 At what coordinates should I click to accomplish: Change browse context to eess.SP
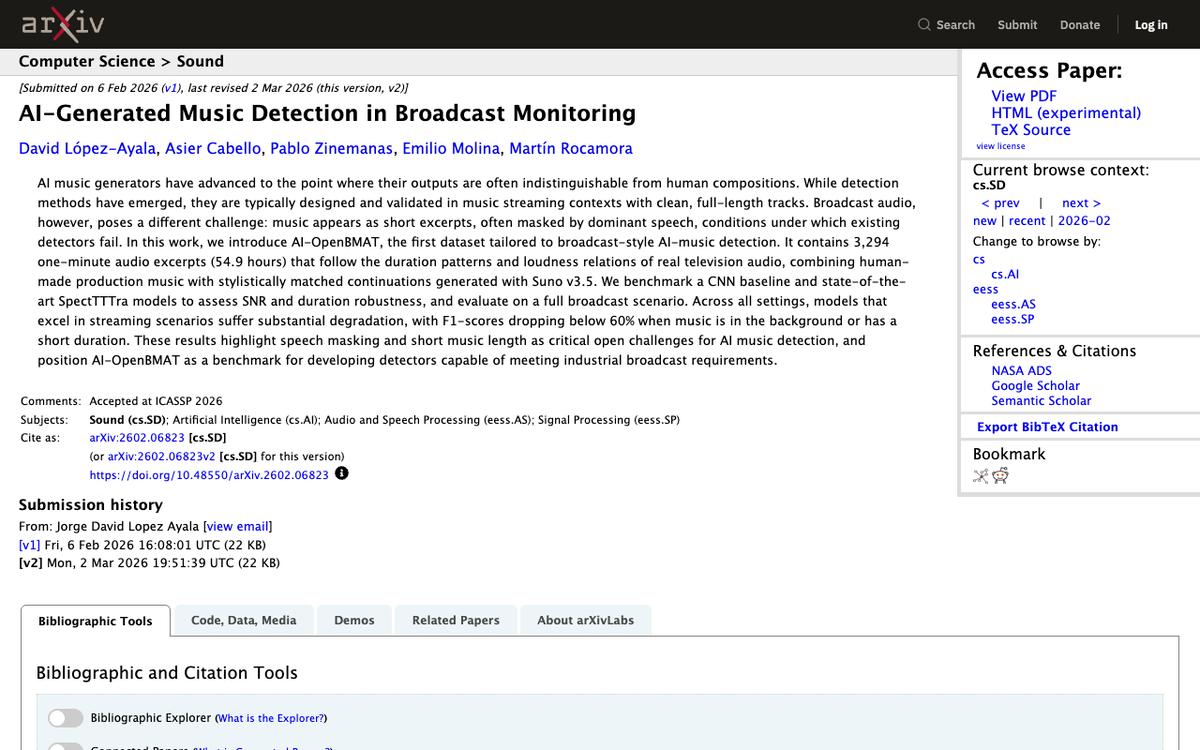pyautogui.click(x=1013, y=319)
